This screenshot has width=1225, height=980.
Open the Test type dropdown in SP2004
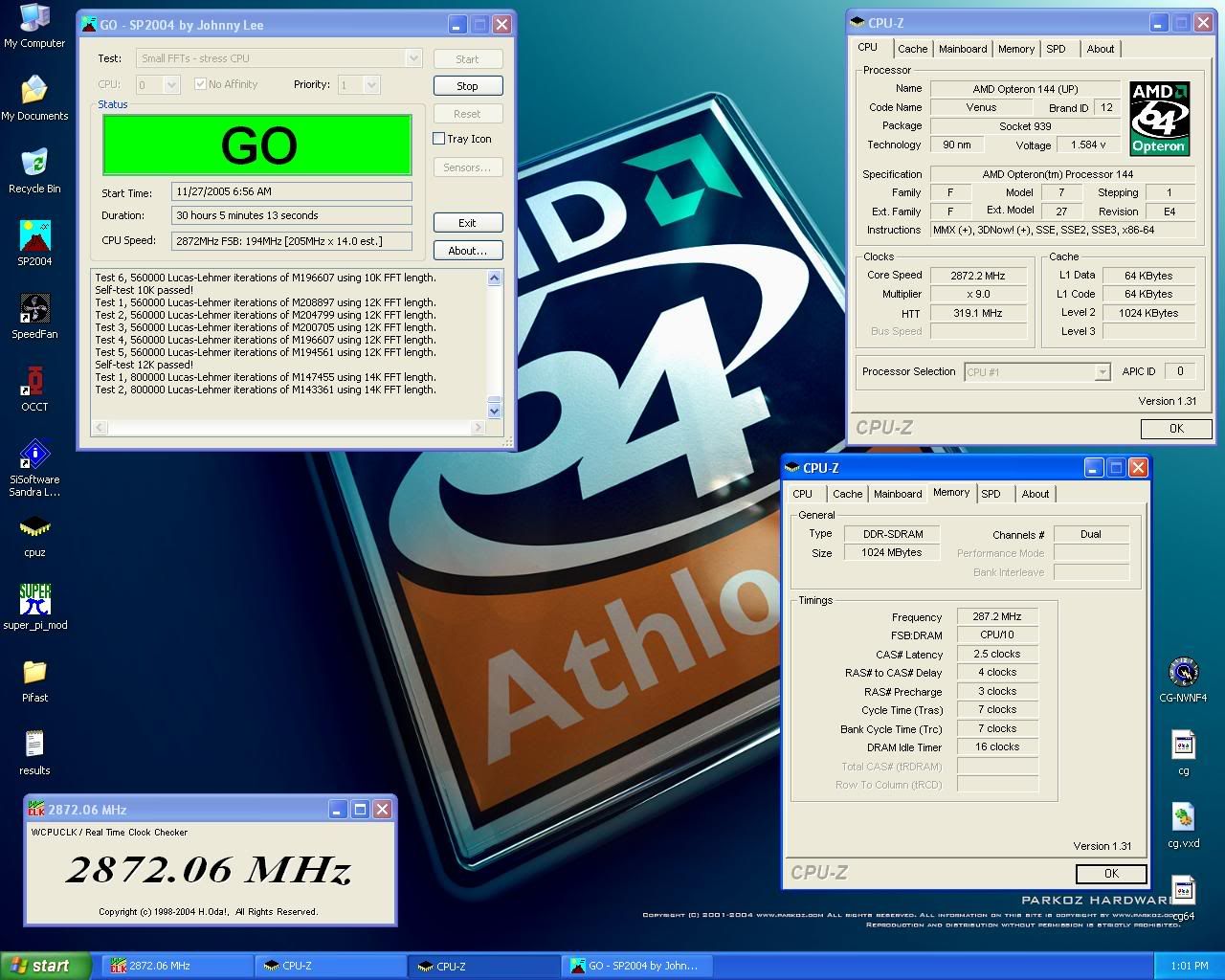413,58
